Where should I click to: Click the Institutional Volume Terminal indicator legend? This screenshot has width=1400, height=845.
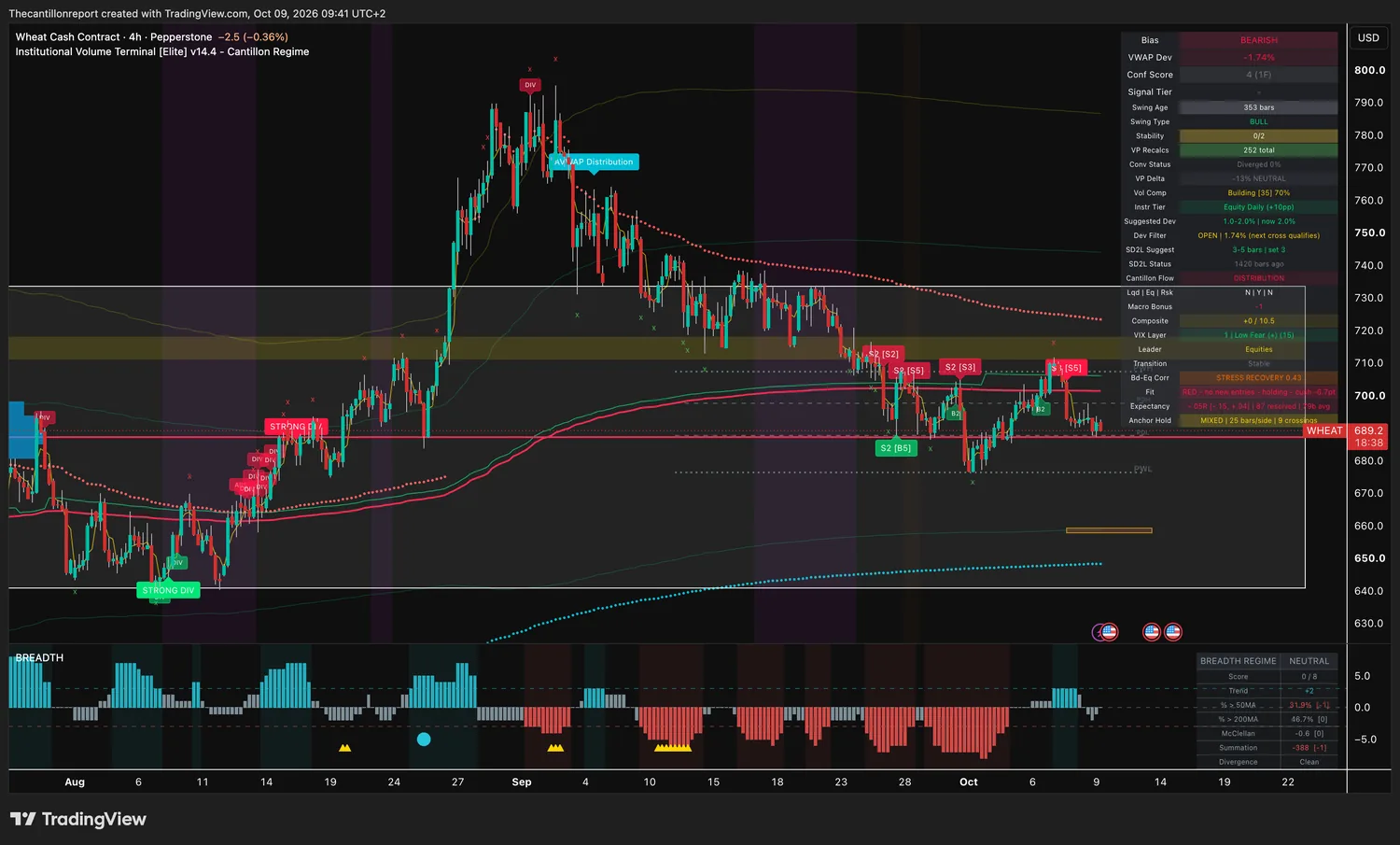[x=162, y=52]
